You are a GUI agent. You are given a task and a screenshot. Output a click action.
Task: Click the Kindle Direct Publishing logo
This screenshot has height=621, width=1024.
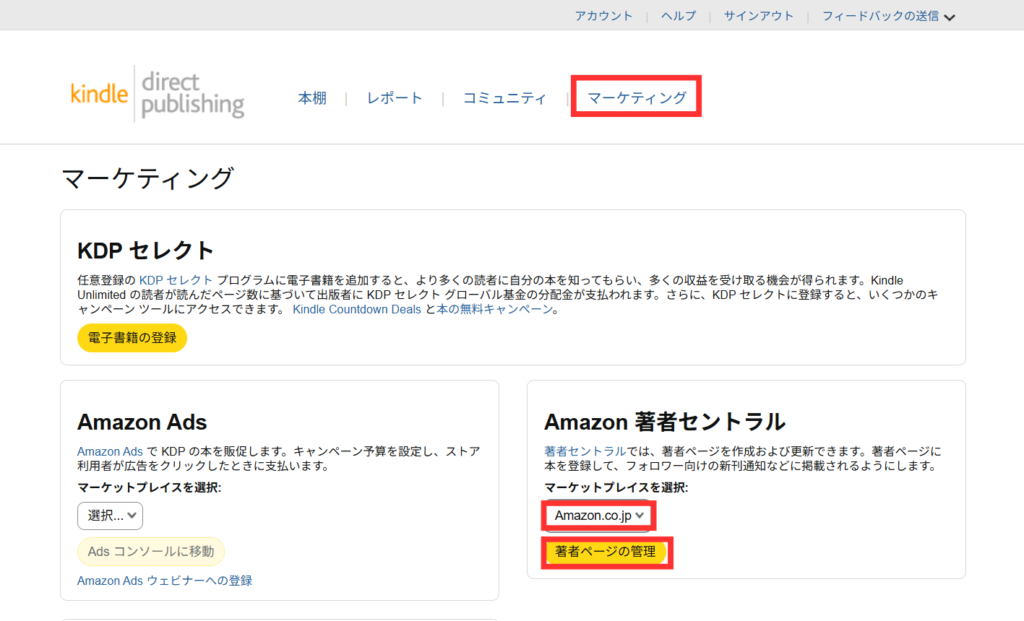tap(157, 95)
